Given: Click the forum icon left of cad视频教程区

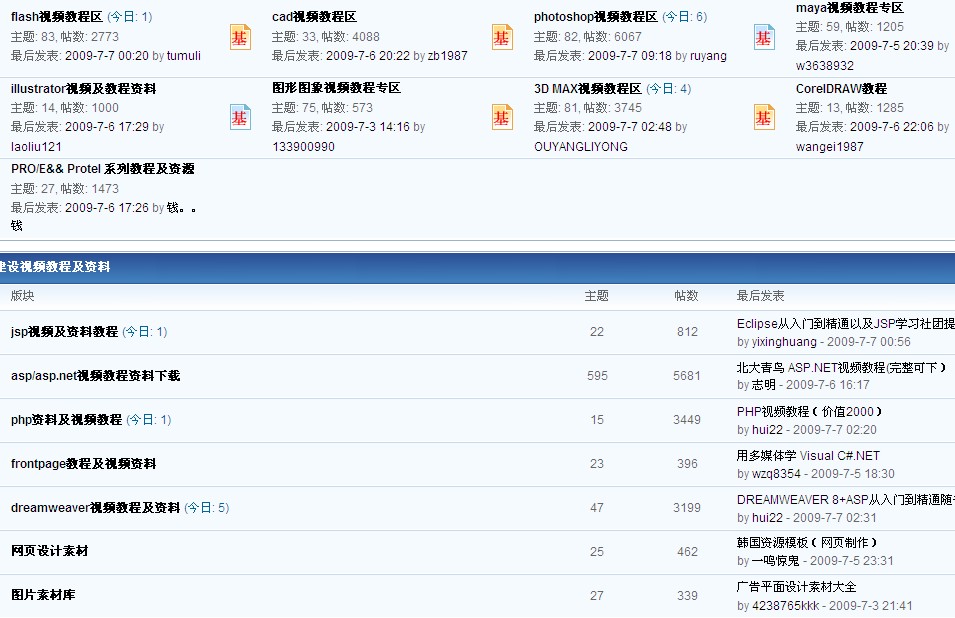Looking at the screenshot, I should 240,37.
